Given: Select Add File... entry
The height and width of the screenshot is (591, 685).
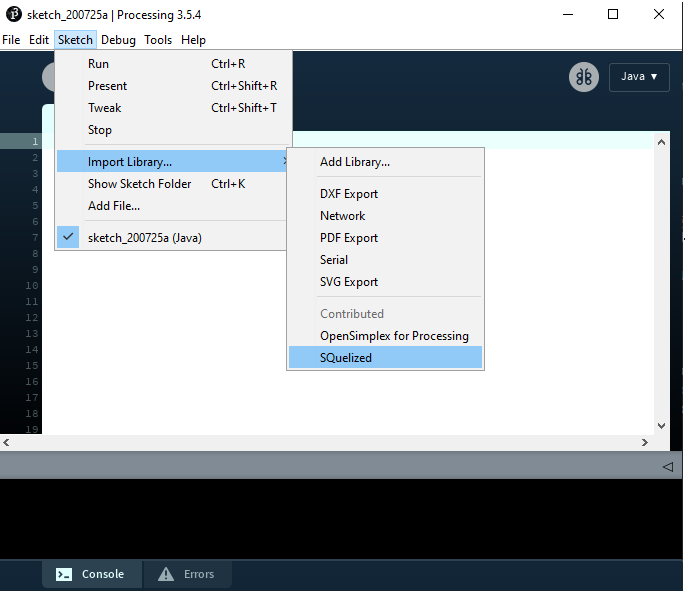Looking at the screenshot, I should click(172, 205).
